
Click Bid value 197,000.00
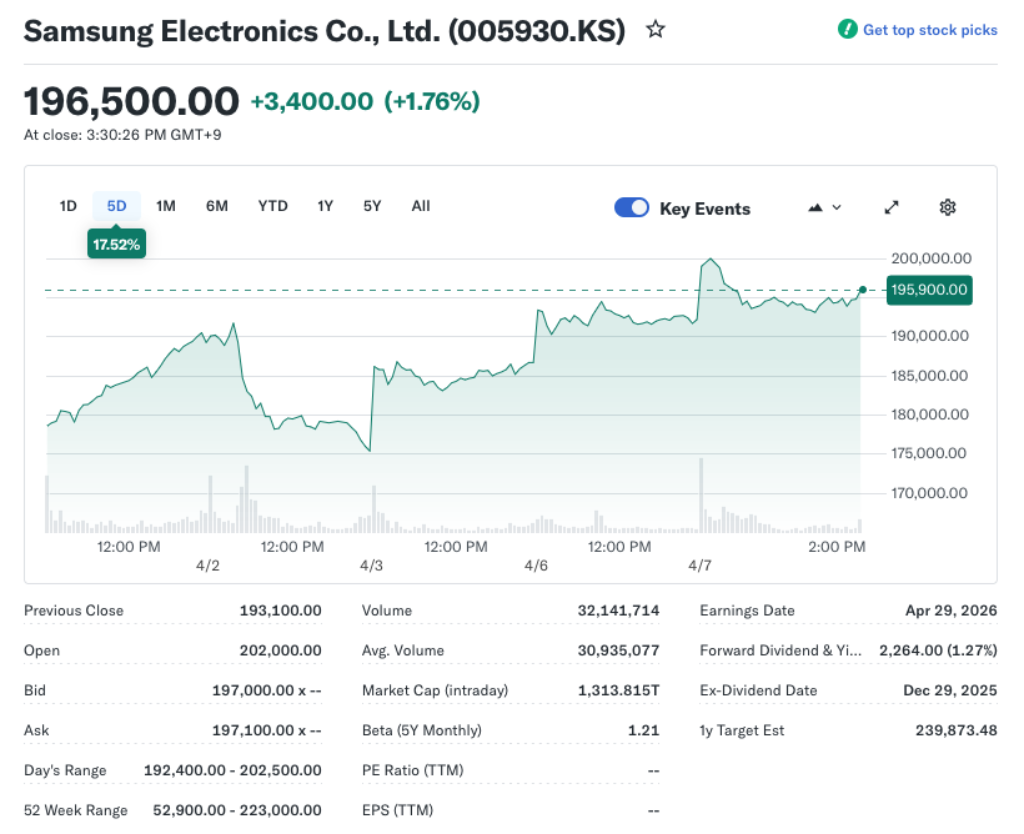click(266, 690)
